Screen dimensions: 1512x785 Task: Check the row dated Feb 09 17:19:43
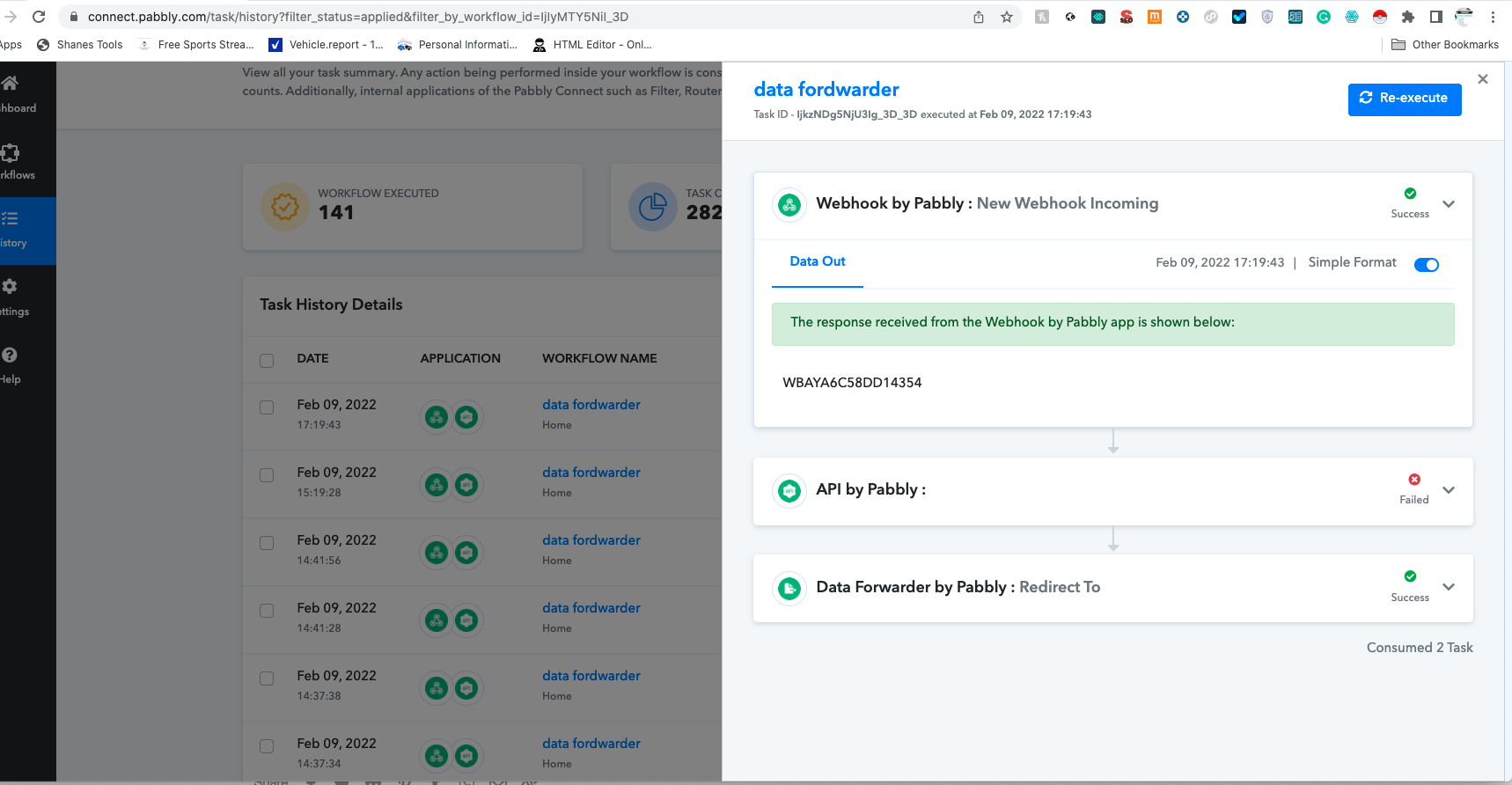[x=267, y=407]
